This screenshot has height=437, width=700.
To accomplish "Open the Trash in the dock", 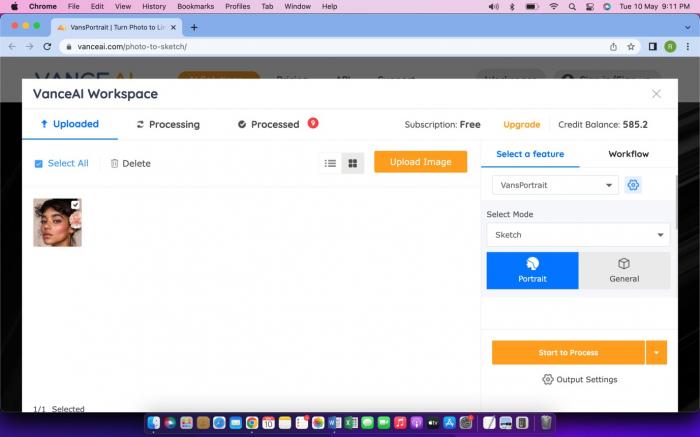I will click(546, 422).
